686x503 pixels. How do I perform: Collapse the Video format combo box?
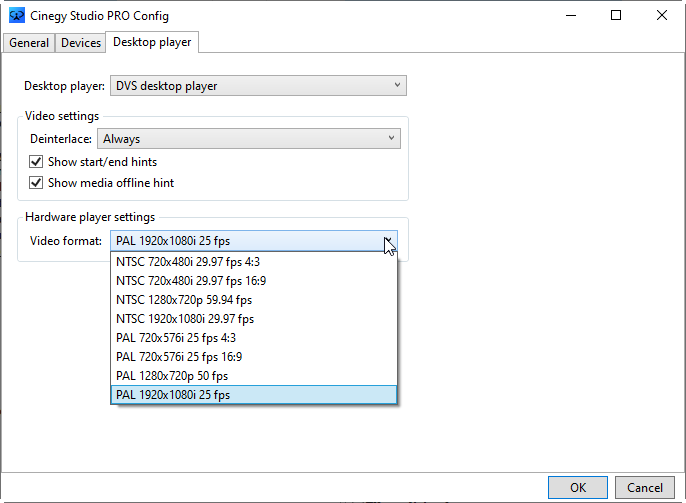[254, 241]
